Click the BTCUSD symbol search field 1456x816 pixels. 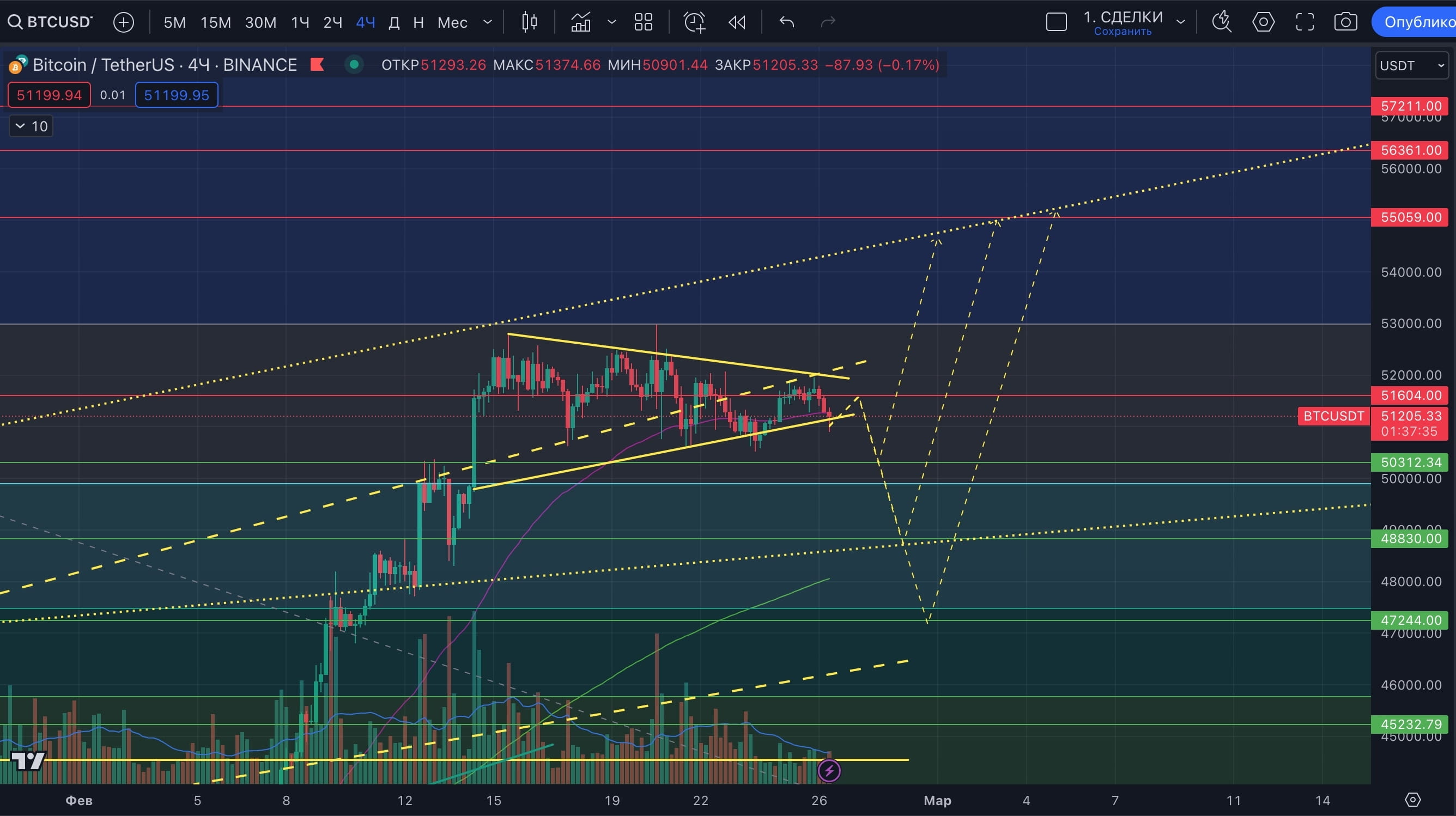click(x=51, y=22)
